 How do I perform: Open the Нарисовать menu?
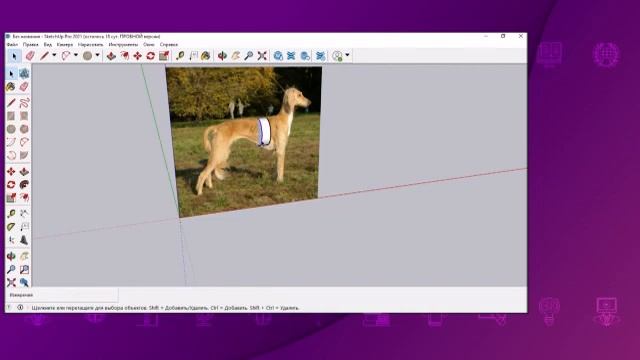(91, 44)
